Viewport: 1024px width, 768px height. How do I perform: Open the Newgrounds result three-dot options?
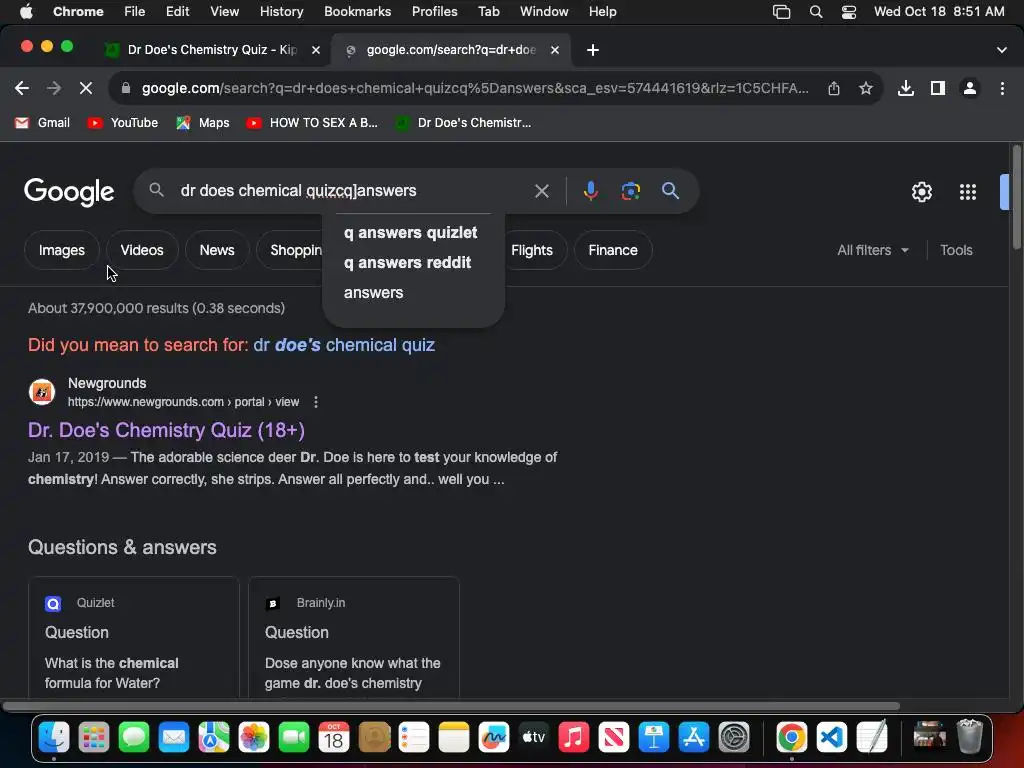[316, 402]
